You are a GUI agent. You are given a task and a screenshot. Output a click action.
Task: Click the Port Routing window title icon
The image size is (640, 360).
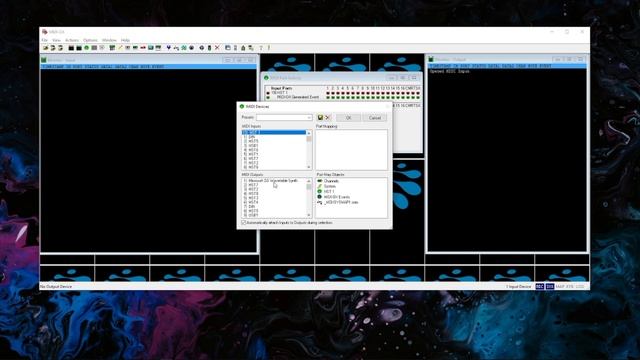pos(266,78)
